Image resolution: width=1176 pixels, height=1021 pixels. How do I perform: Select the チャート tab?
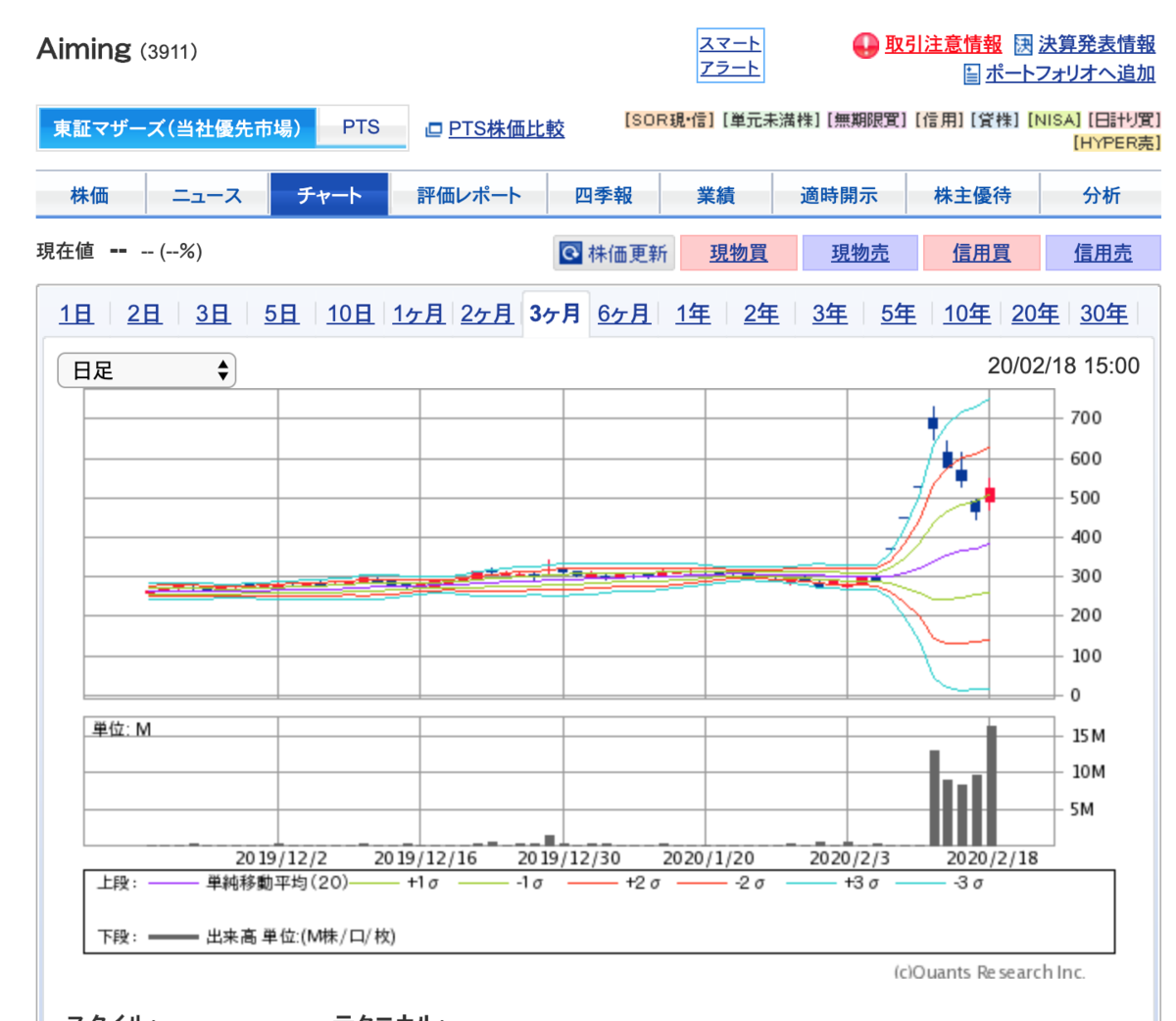(329, 195)
